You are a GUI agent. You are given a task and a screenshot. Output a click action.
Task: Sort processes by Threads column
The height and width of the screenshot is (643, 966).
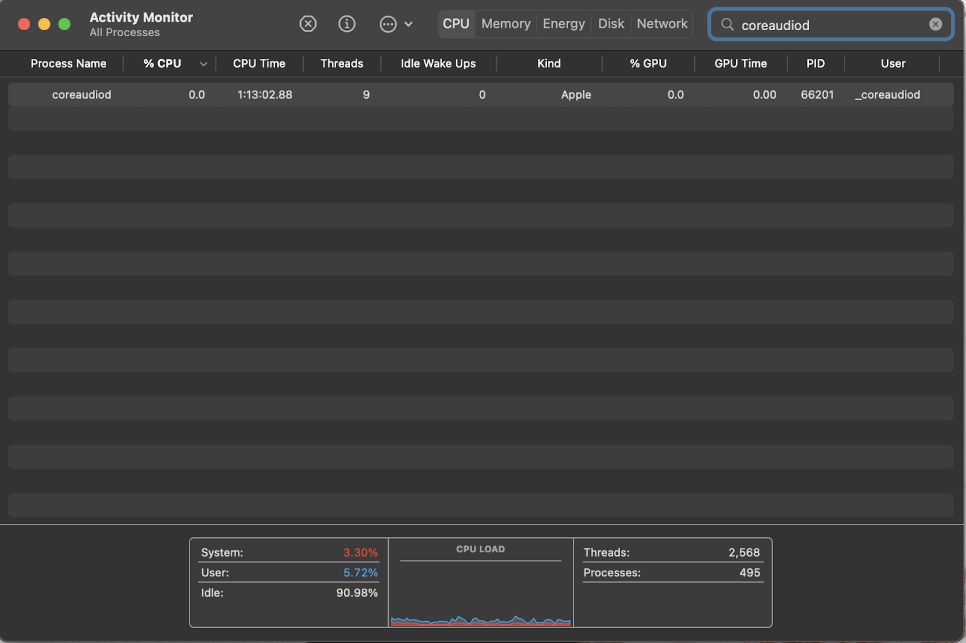(341, 64)
